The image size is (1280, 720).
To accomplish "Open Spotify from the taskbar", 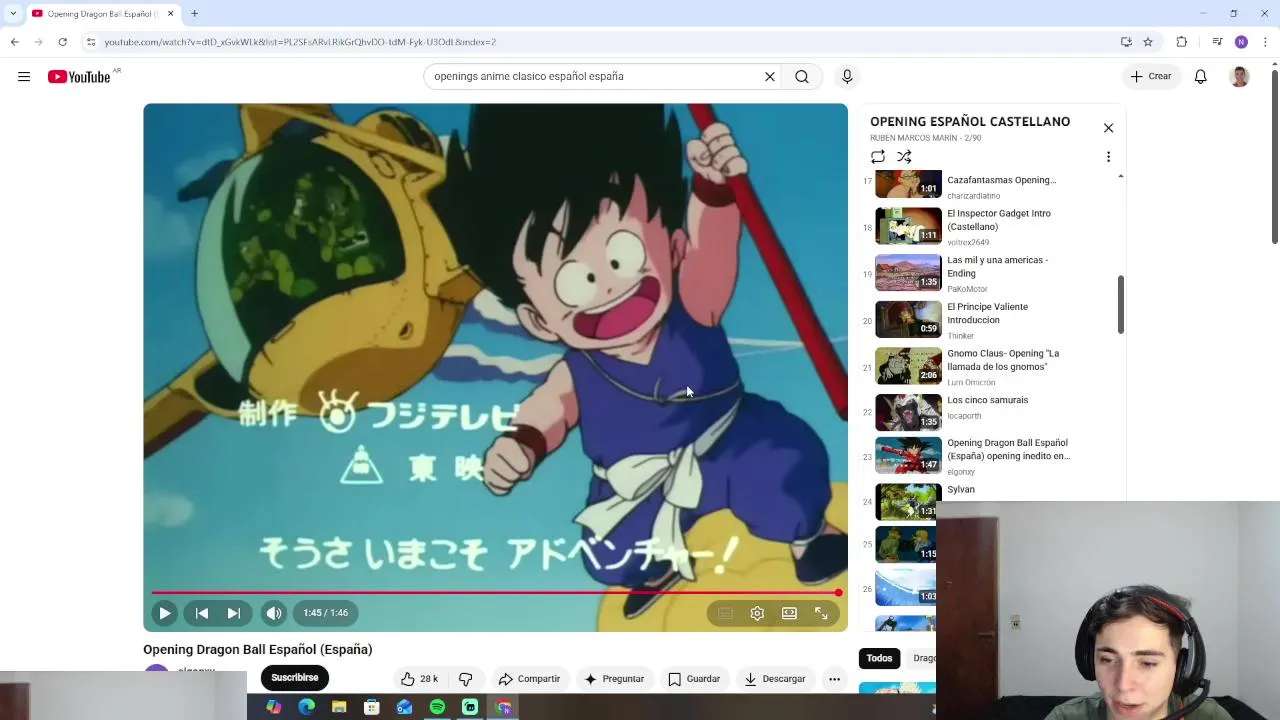I will coord(437,707).
